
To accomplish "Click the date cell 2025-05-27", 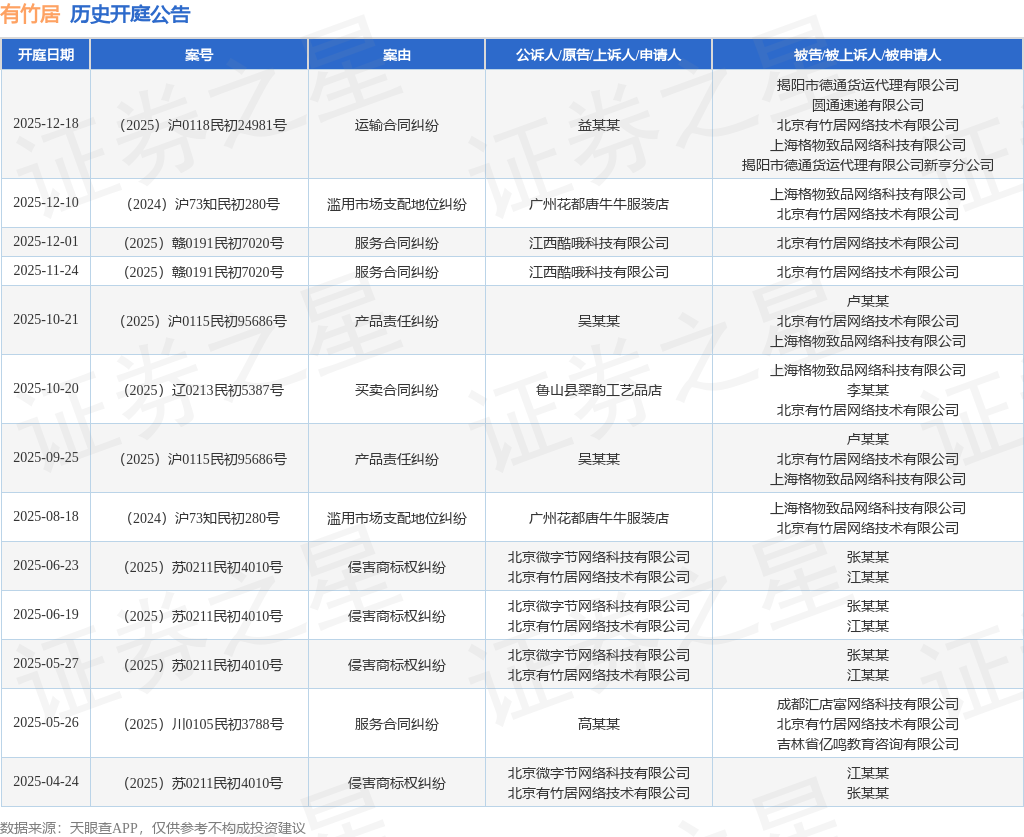I will point(46,663).
